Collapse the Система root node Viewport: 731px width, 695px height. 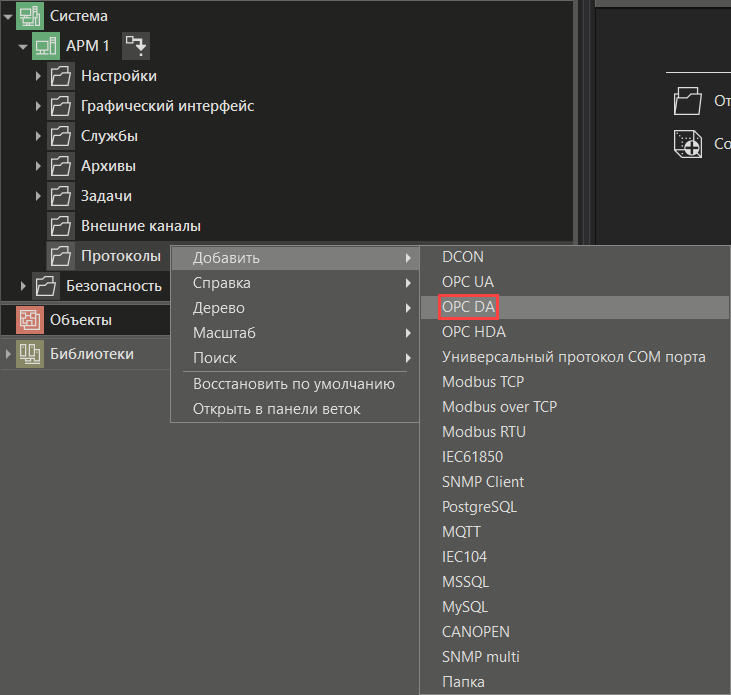click(8, 16)
